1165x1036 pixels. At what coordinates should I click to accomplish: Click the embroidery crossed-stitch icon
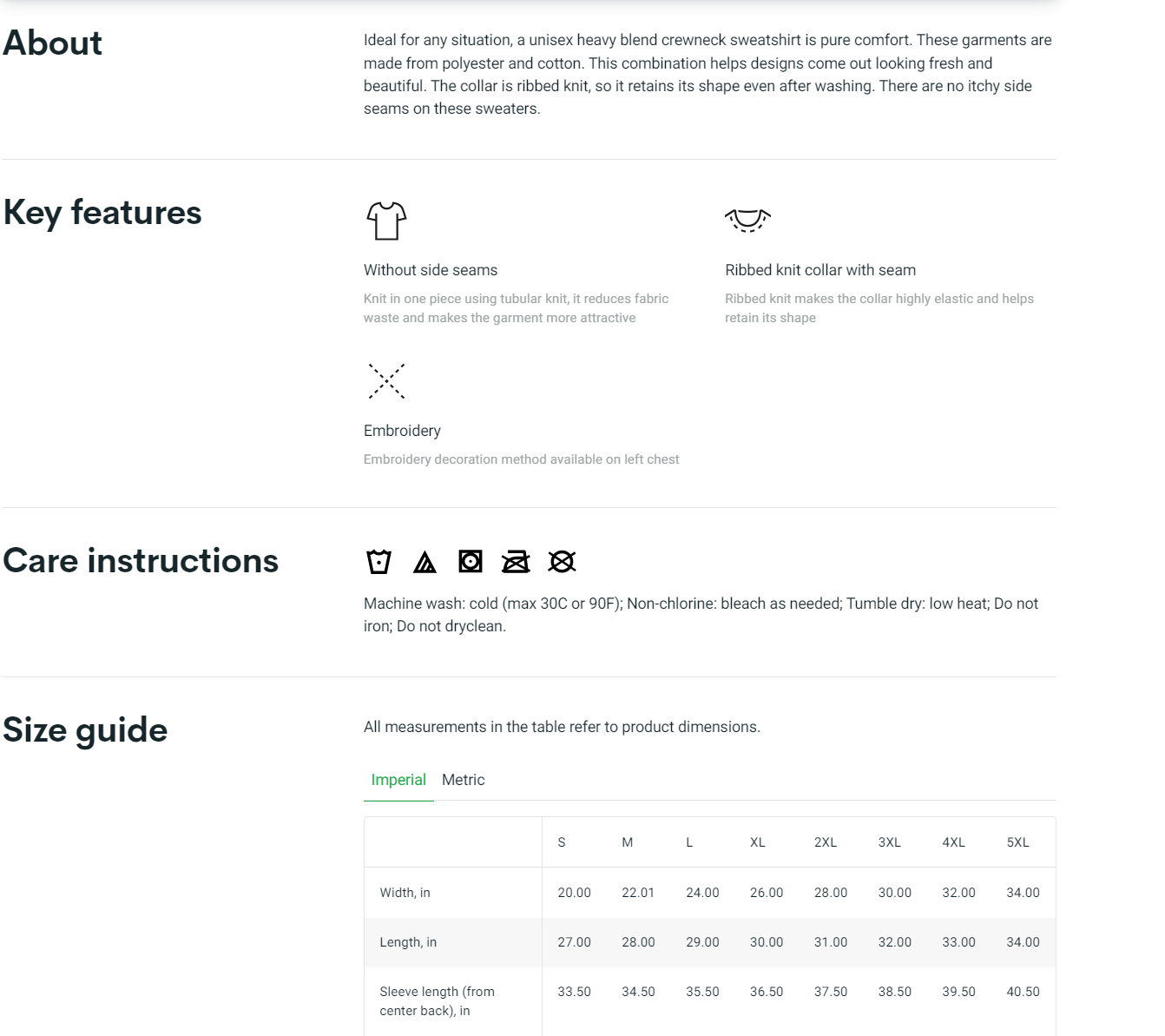(386, 381)
